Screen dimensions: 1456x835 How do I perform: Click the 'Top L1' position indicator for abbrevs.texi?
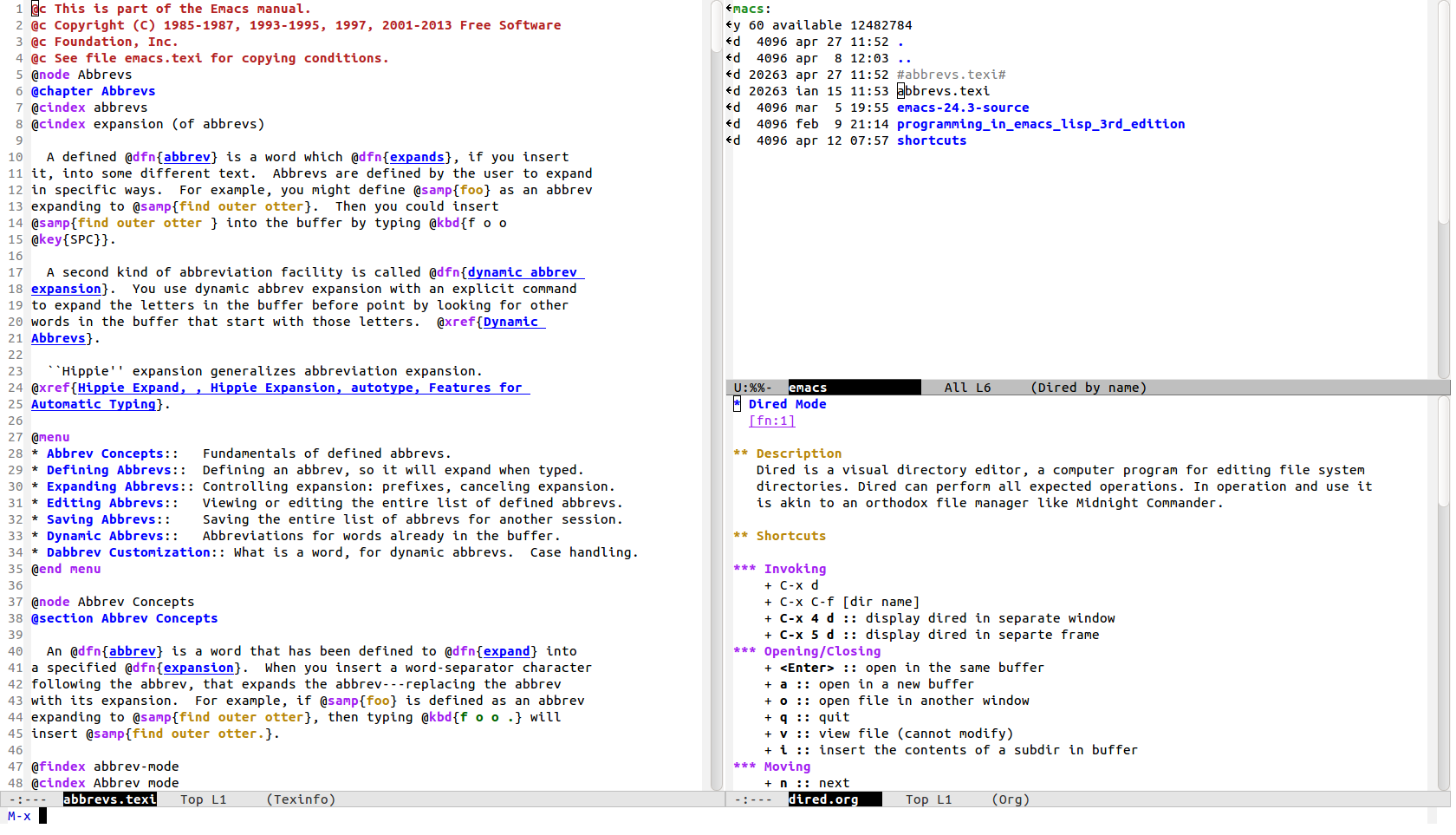204,799
